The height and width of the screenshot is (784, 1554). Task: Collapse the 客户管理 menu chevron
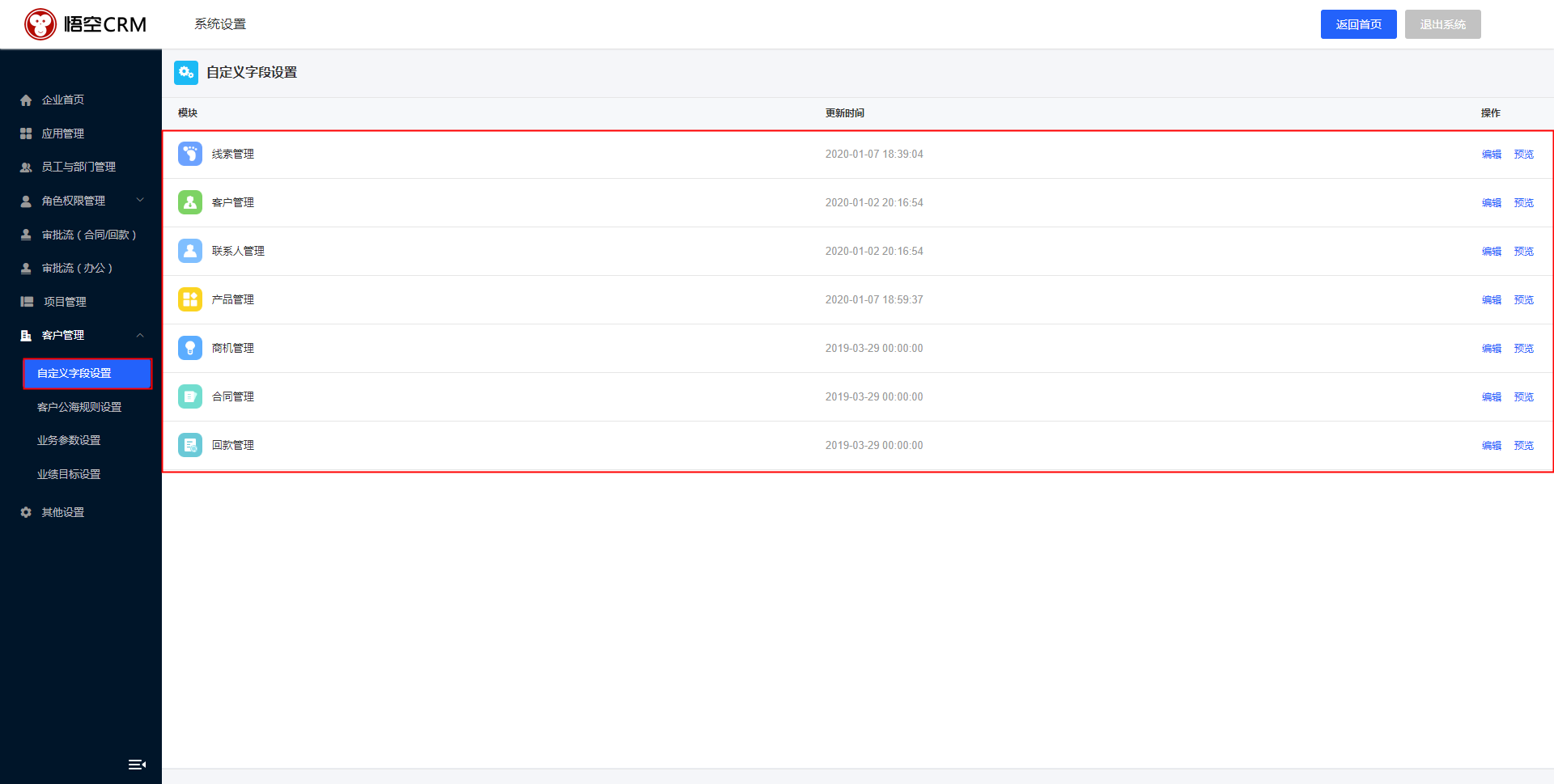(x=140, y=335)
